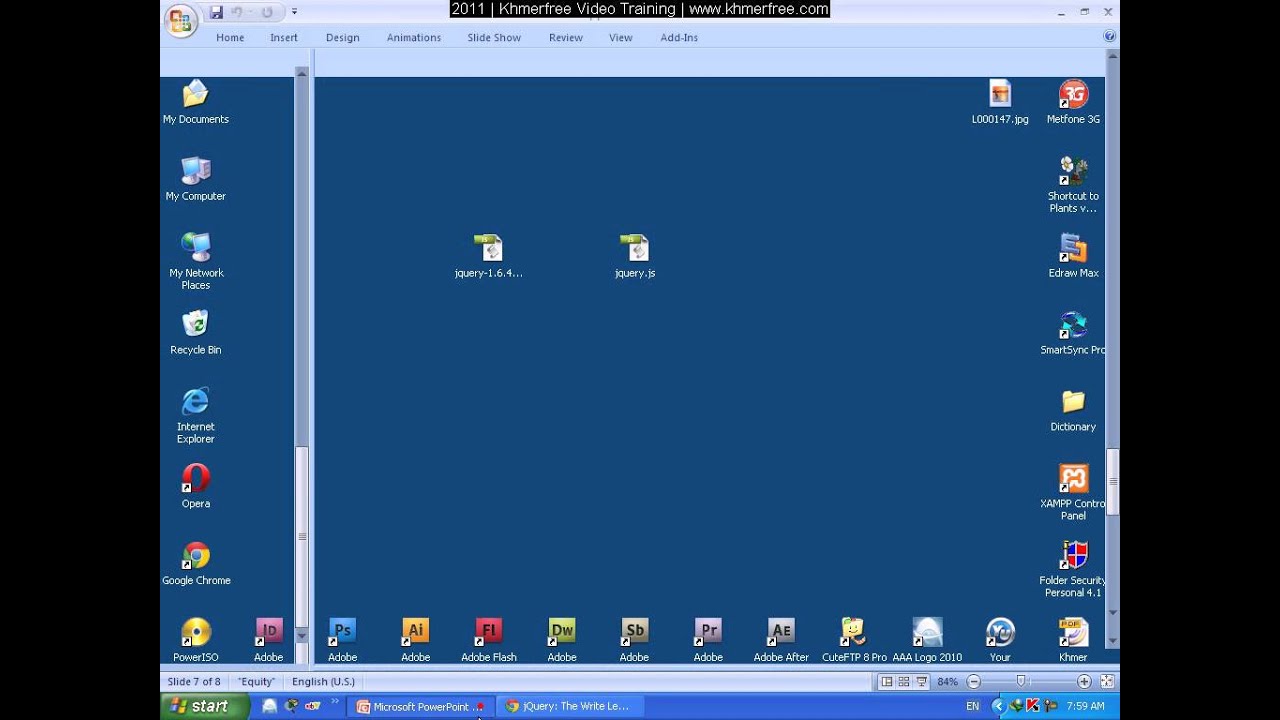Switch to jQuery Chrome window in taskbar

pyautogui.click(x=568, y=706)
